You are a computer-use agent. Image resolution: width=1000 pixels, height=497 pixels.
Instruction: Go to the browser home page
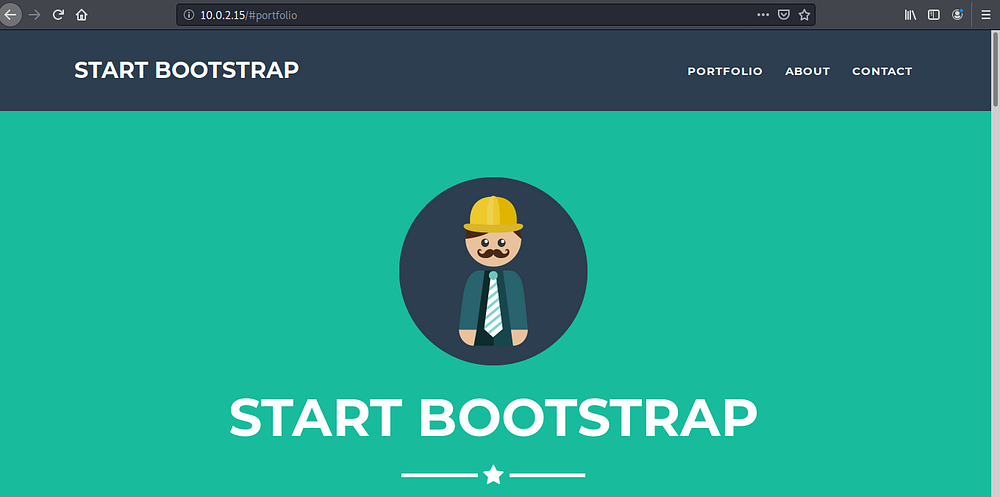click(x=82, y=15)
